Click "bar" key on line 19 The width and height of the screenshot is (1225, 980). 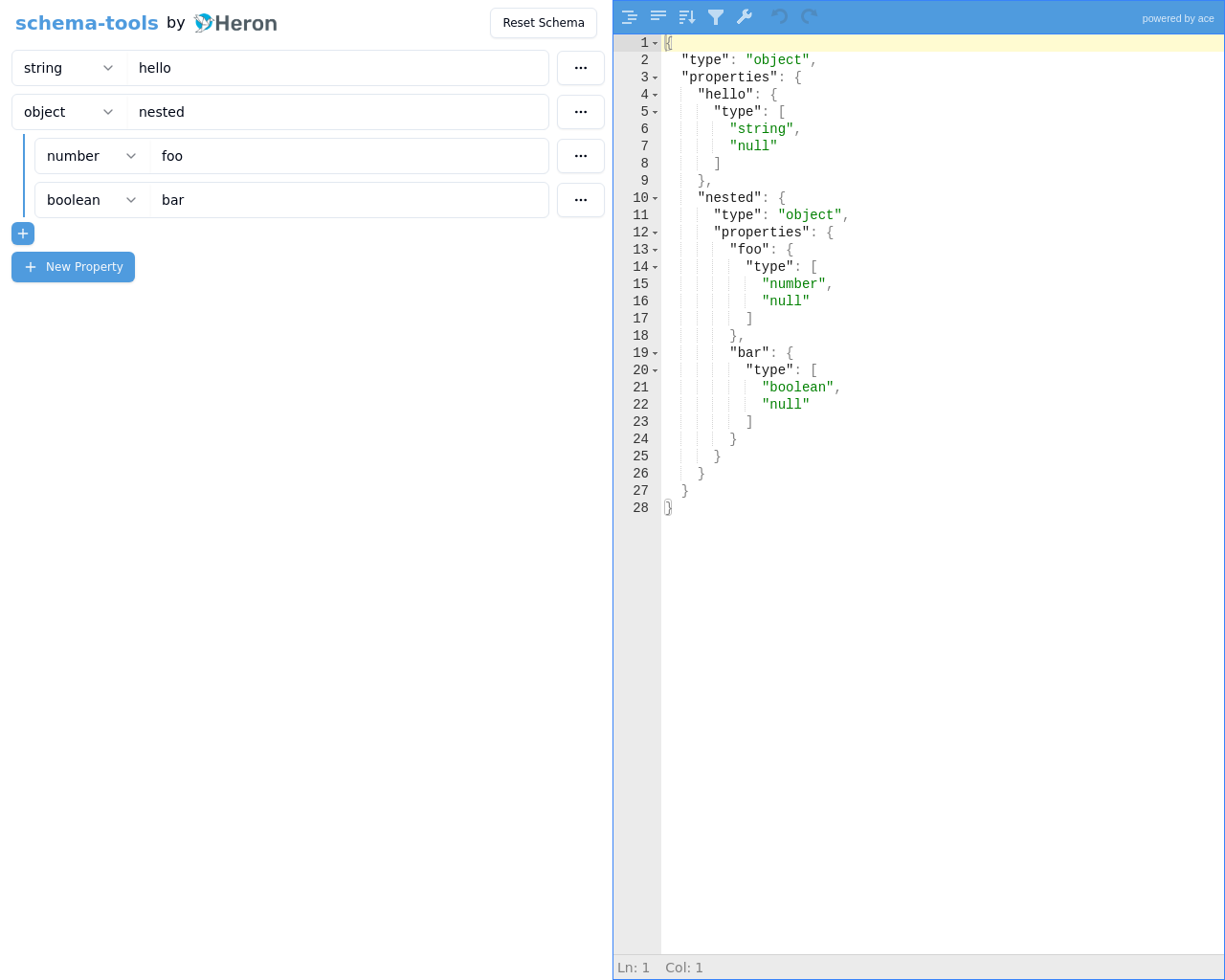(x=750, y=353)
